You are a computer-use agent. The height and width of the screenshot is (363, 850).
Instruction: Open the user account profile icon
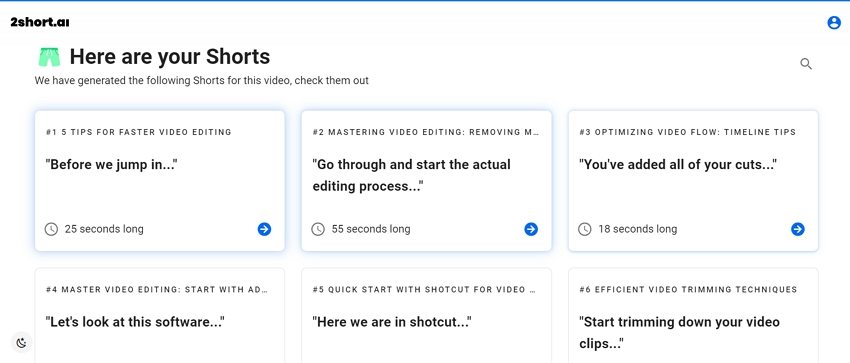(834, 23)
